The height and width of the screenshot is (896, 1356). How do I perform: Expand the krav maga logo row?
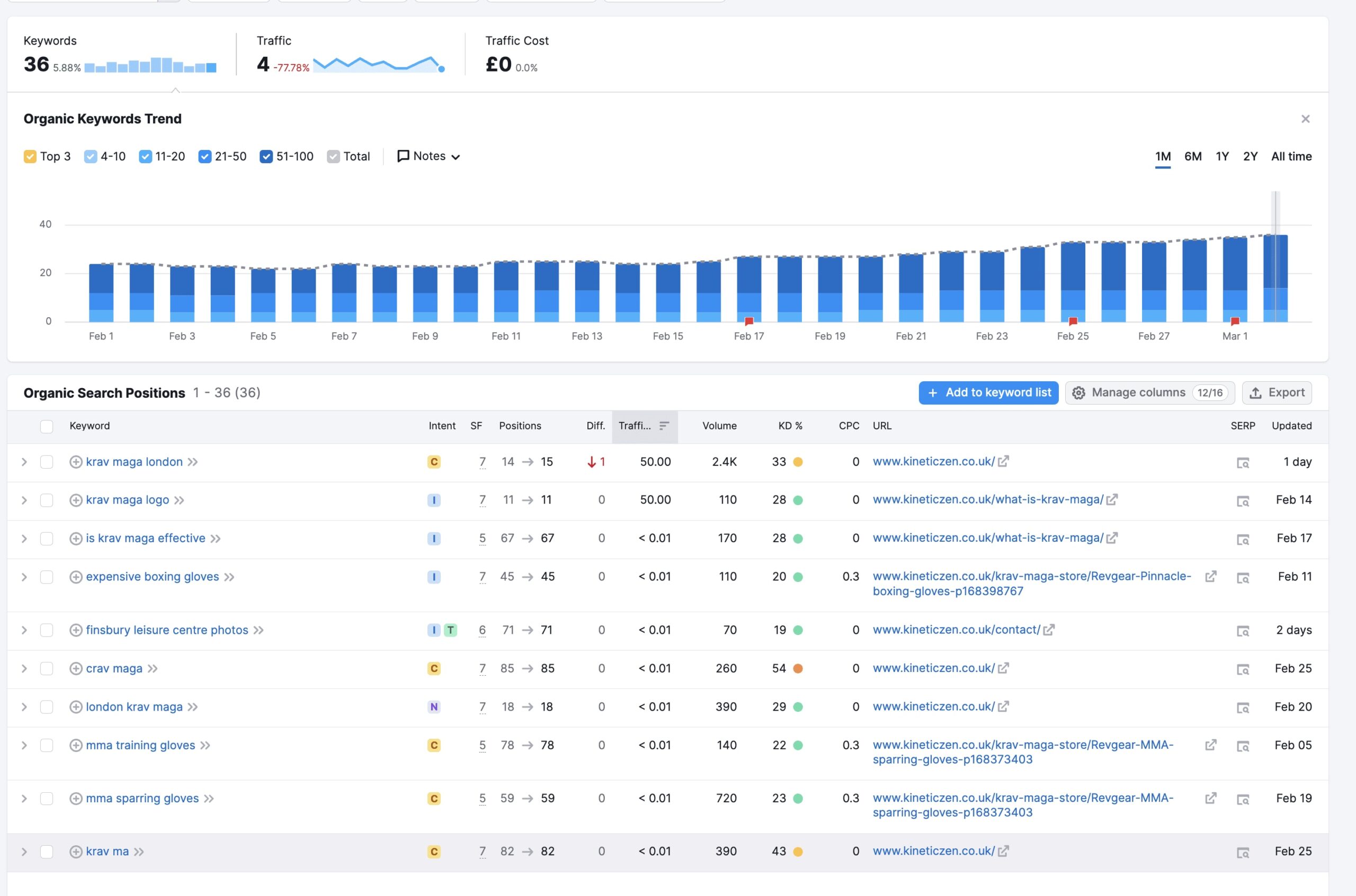[24, 500]
